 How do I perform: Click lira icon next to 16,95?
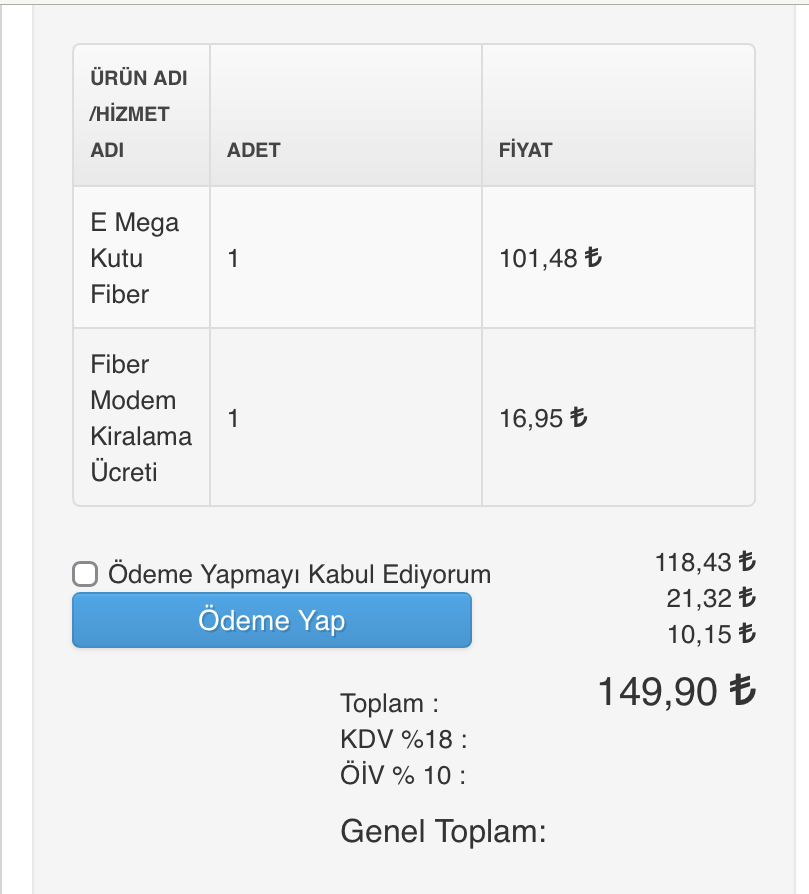[x=578, y=417]
